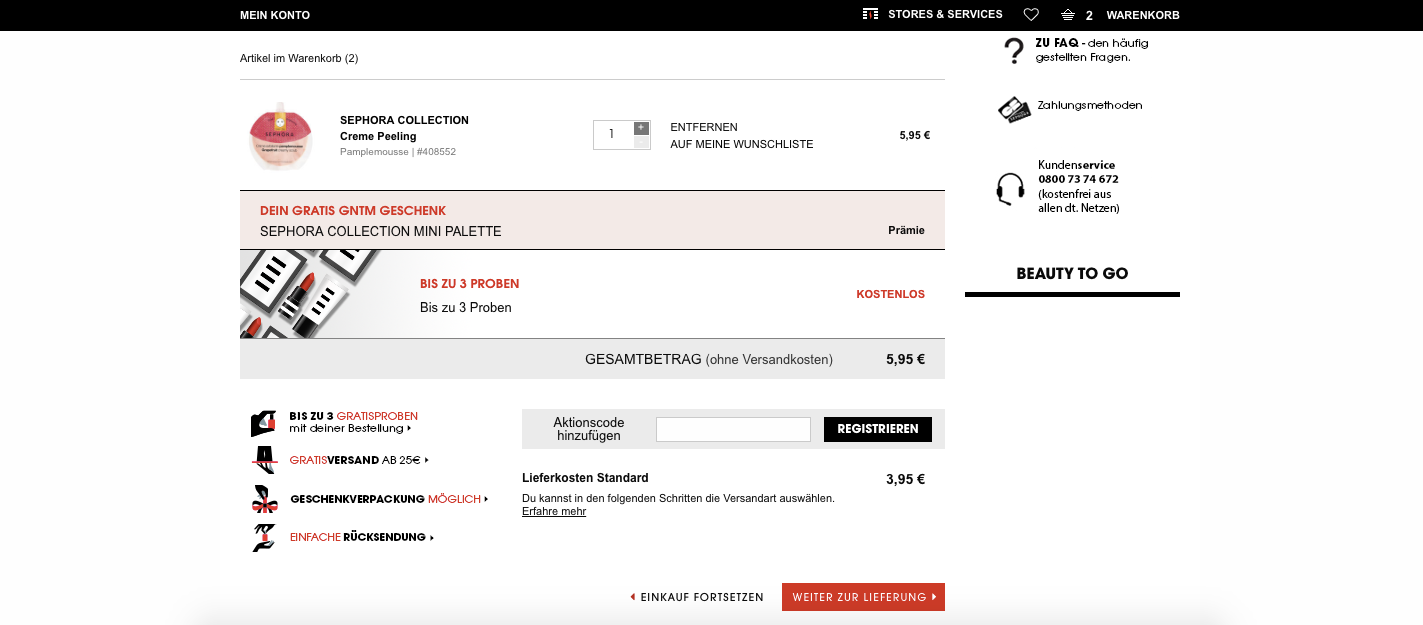Click the FAQ question mark icon

coord(1014,51)
